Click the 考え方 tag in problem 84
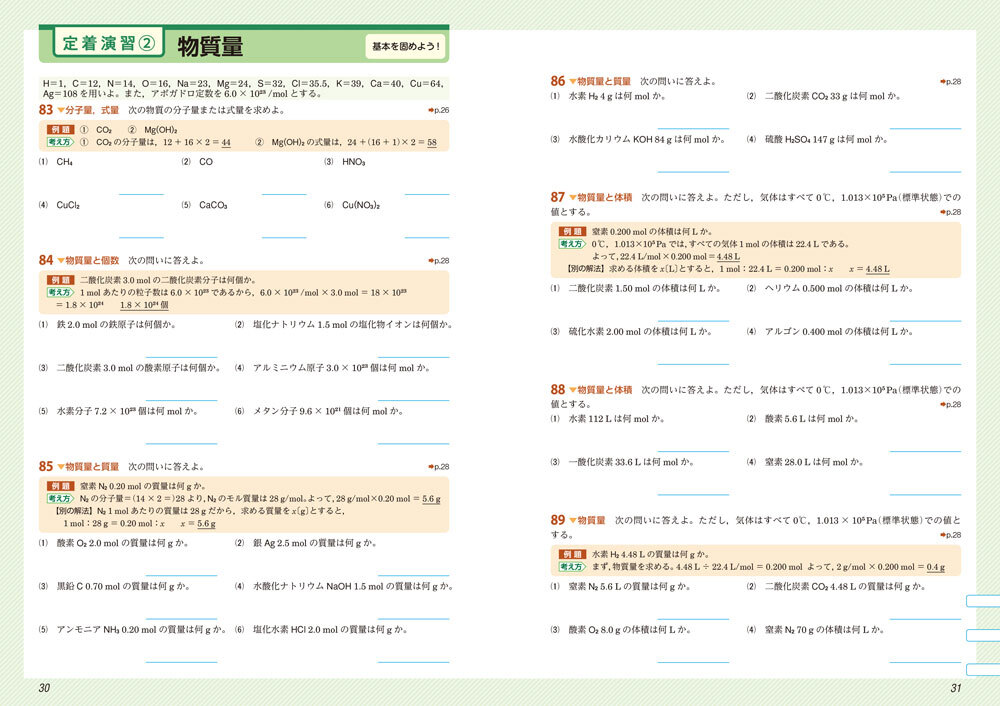Screen dimensions: 1000x706 point(60,293)
